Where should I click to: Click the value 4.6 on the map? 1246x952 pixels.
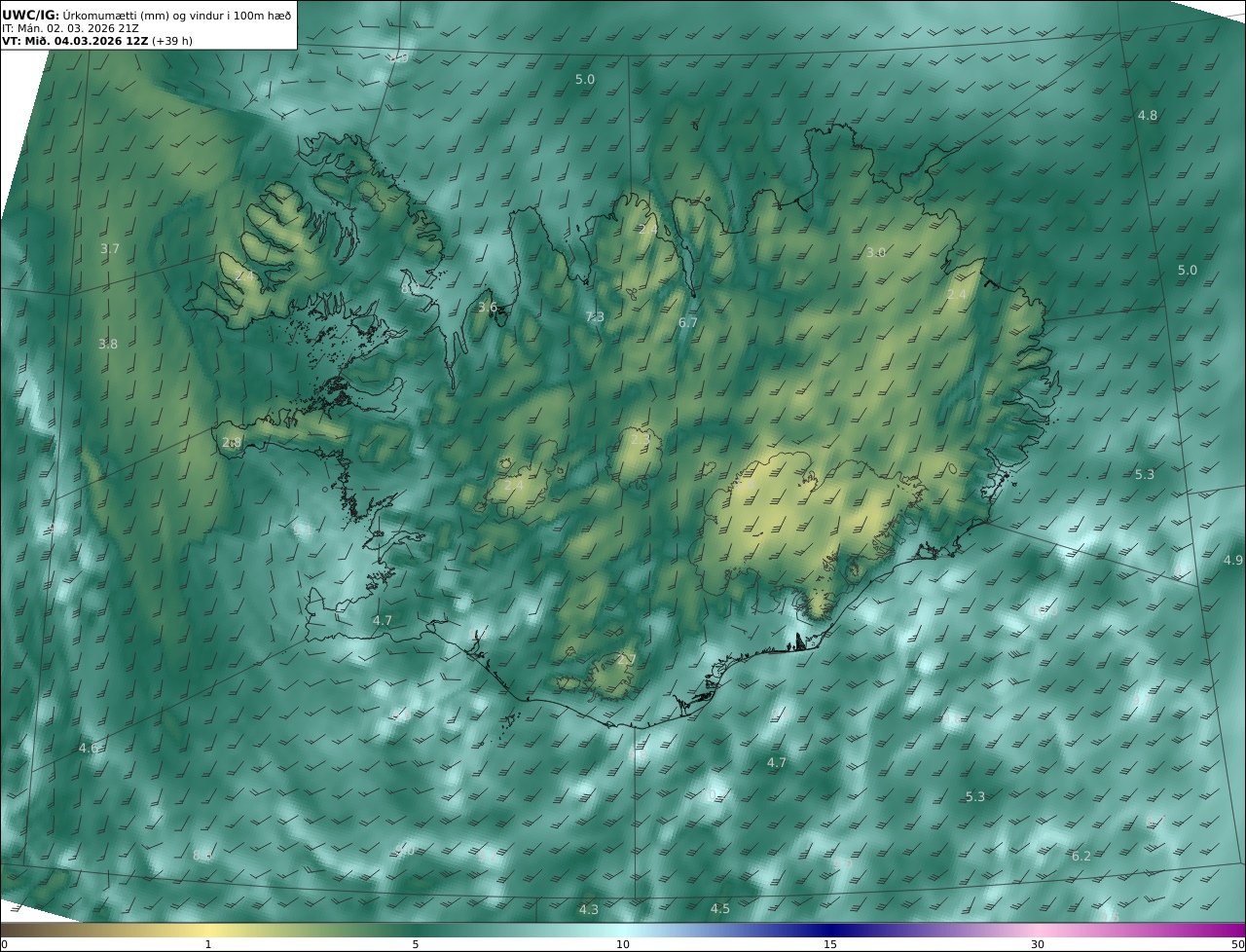click(89, 749)
